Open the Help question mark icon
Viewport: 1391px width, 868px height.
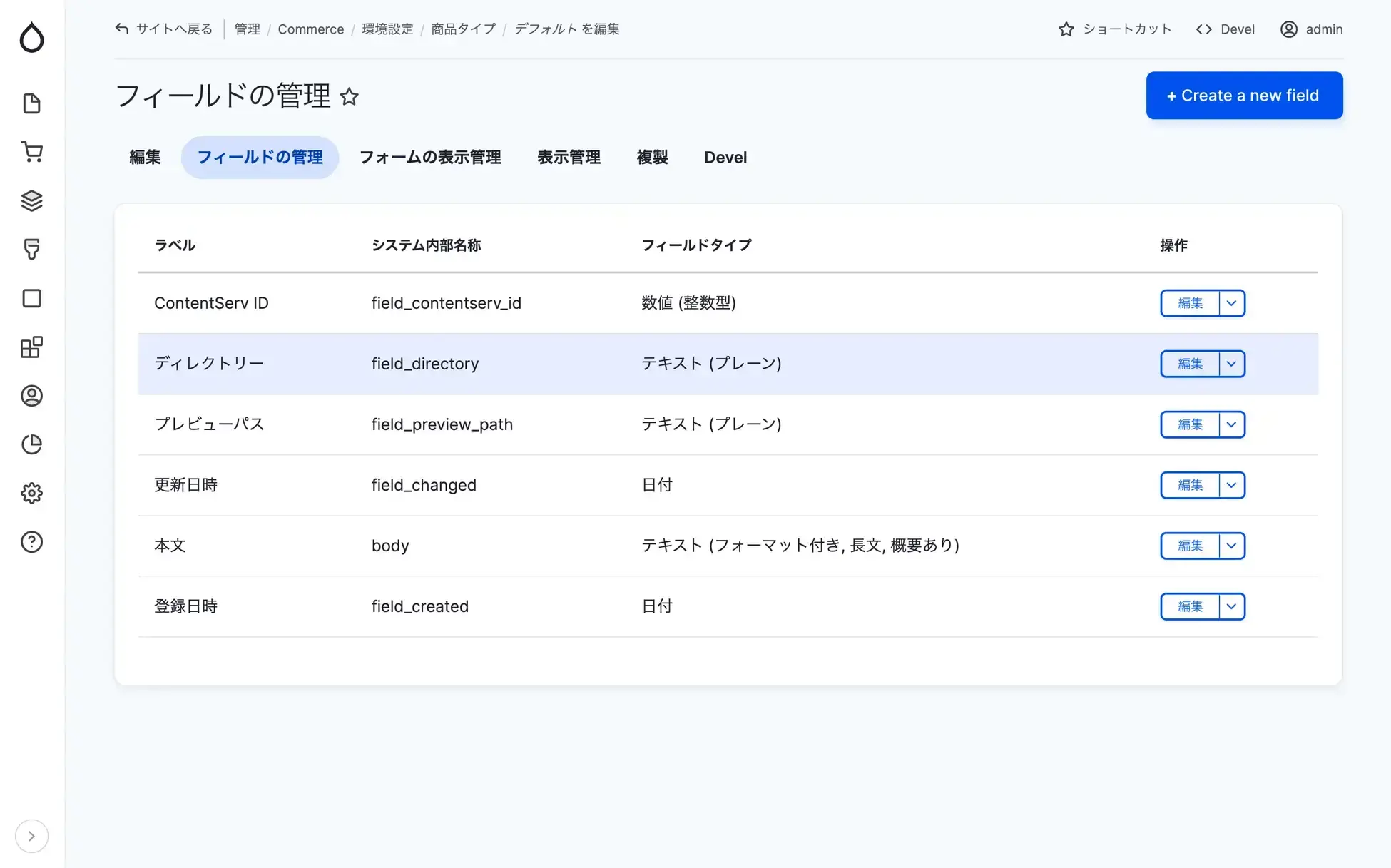pos(31,542)
